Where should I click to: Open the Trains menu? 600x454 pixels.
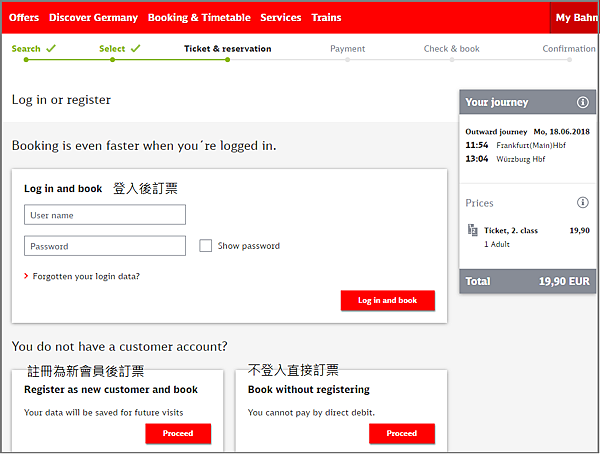[x=326, y=18]
